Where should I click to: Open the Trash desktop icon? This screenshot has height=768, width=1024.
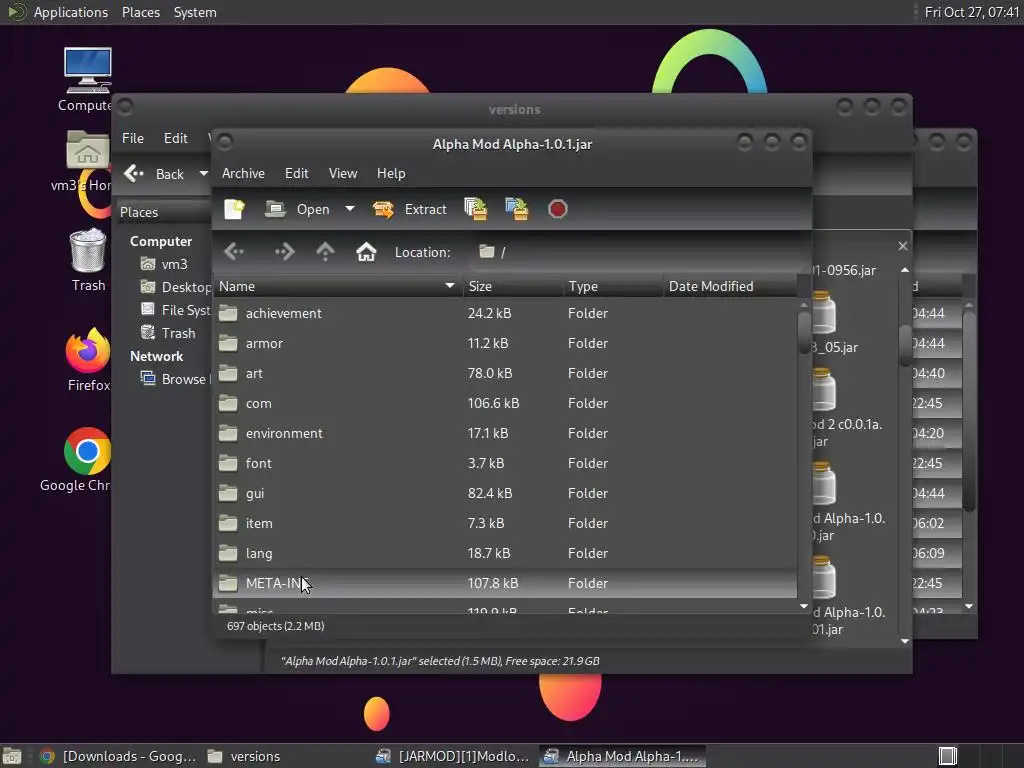pyautogui.click(x=88, y=260)
